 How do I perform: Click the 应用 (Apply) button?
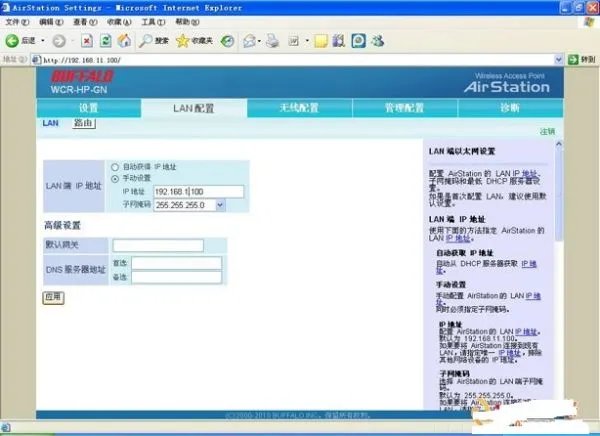(54, 297)
